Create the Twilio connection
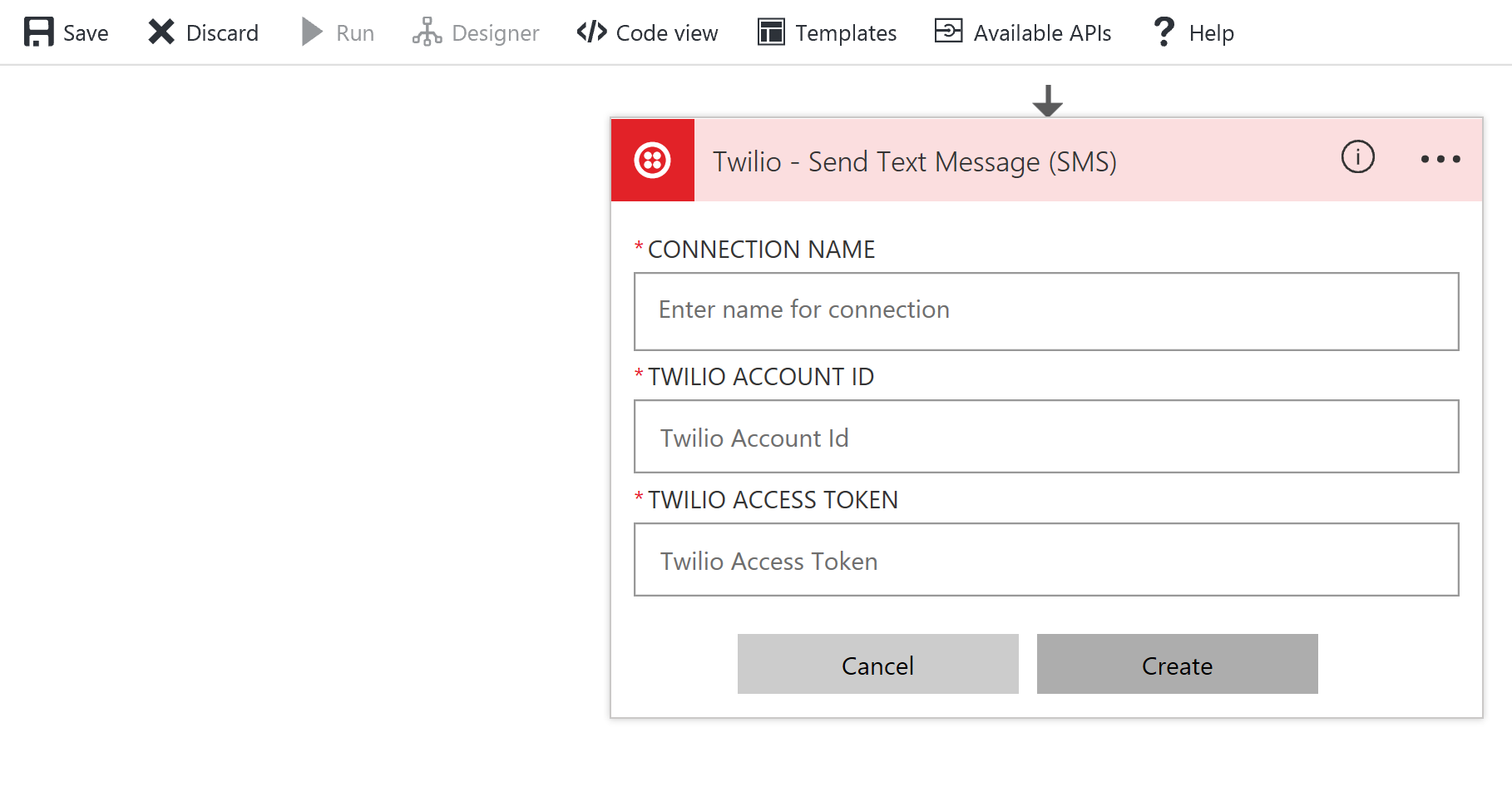This screenshot has height=802, width=1512. pos(1178,664)
